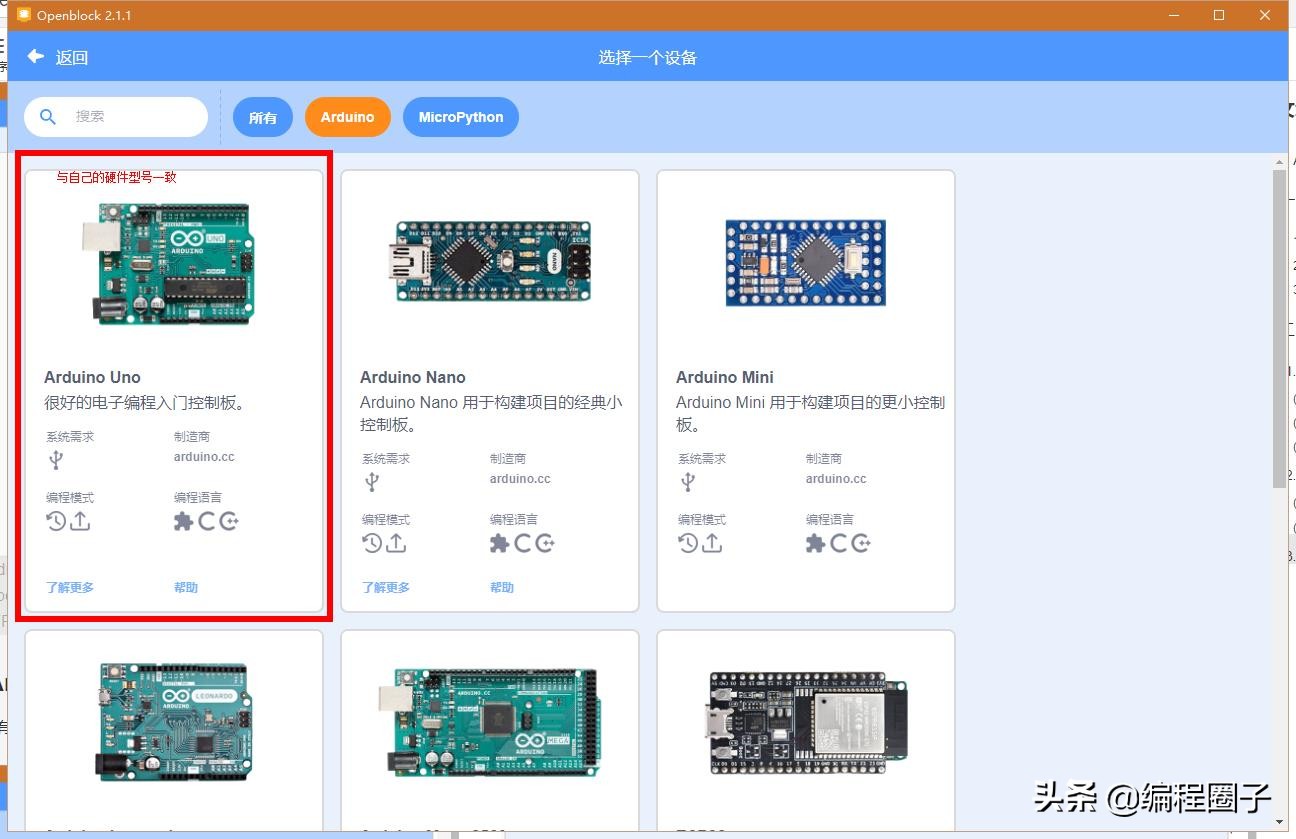Open 了解更多 link on Arduino Uno card
This screenshot has height=839, width=1296.
[70, 587]
